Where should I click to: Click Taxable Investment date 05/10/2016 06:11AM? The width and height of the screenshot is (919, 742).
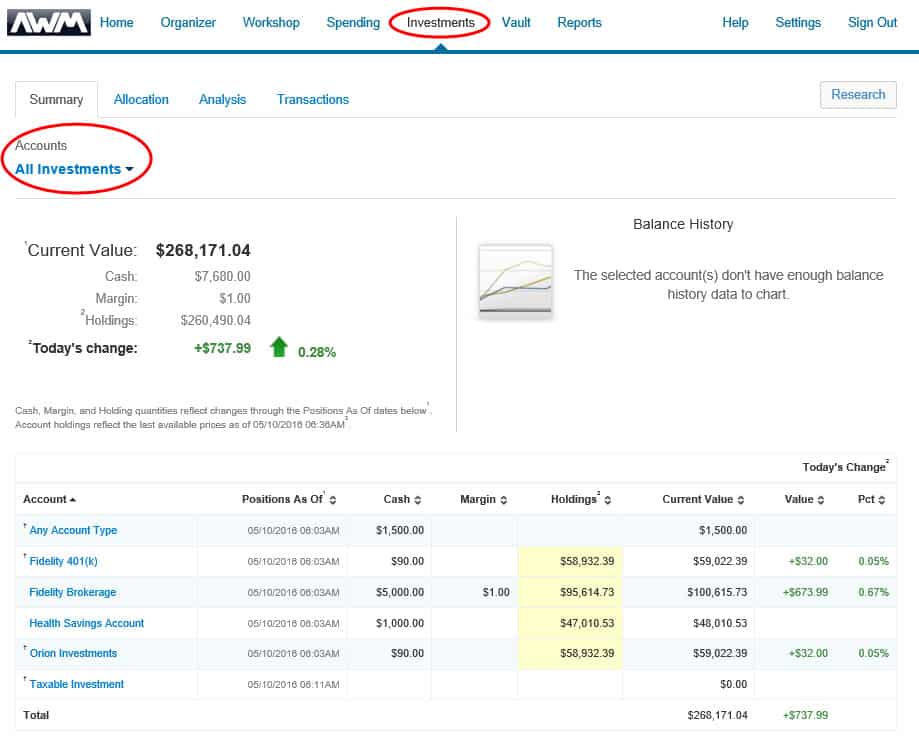point(293,685)
